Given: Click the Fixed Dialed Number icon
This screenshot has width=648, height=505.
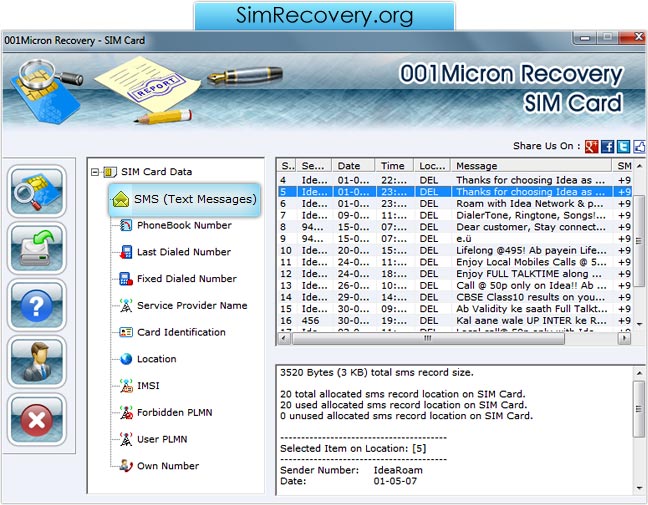Looking at the screenshot, I should pos(126,279).
